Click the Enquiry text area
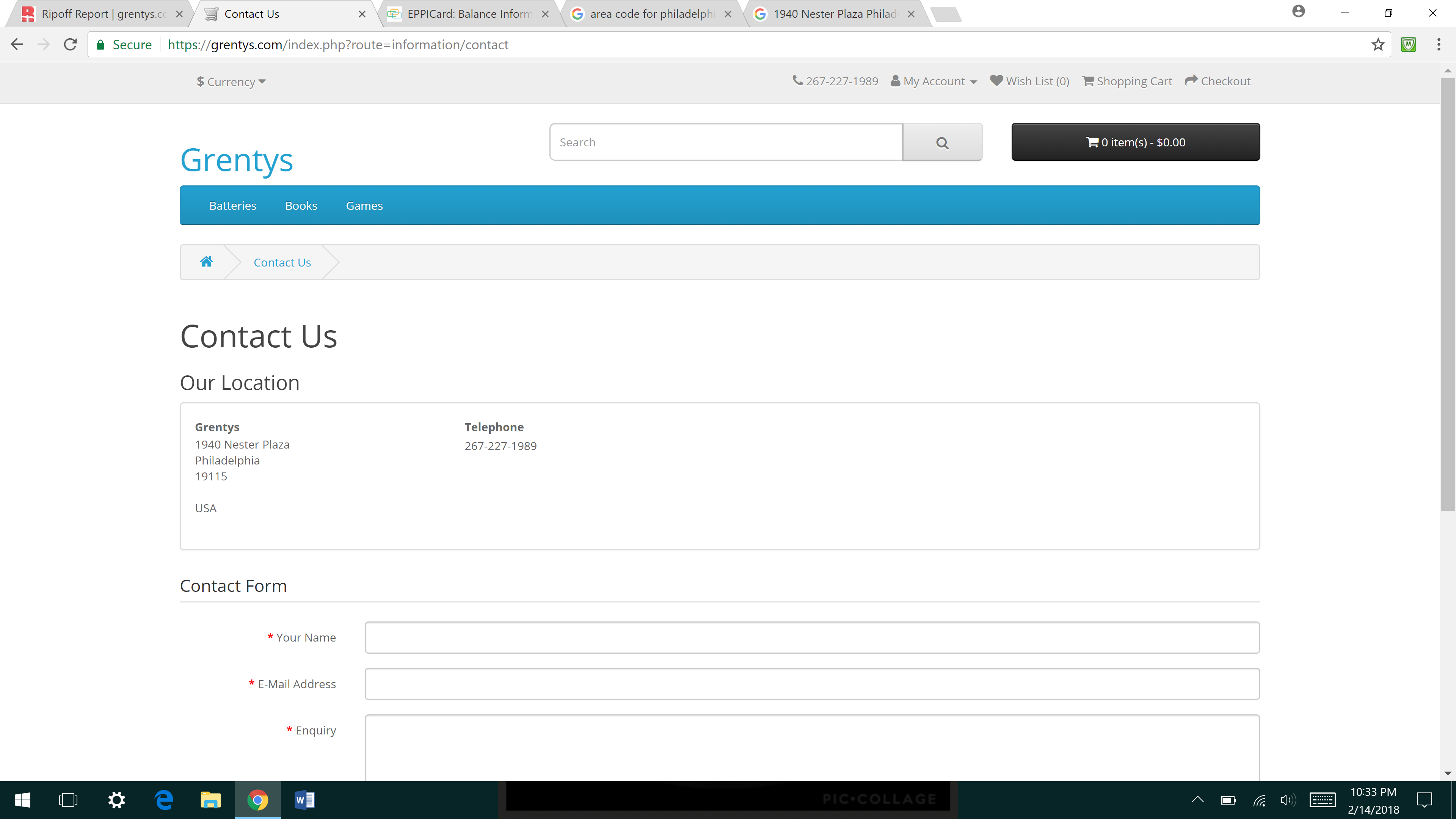The image size is (1456, 819). 812,748
